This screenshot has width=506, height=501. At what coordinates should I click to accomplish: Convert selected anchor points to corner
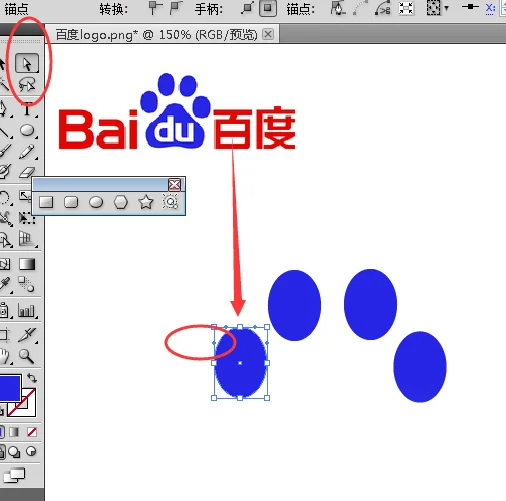click(155, 8)
